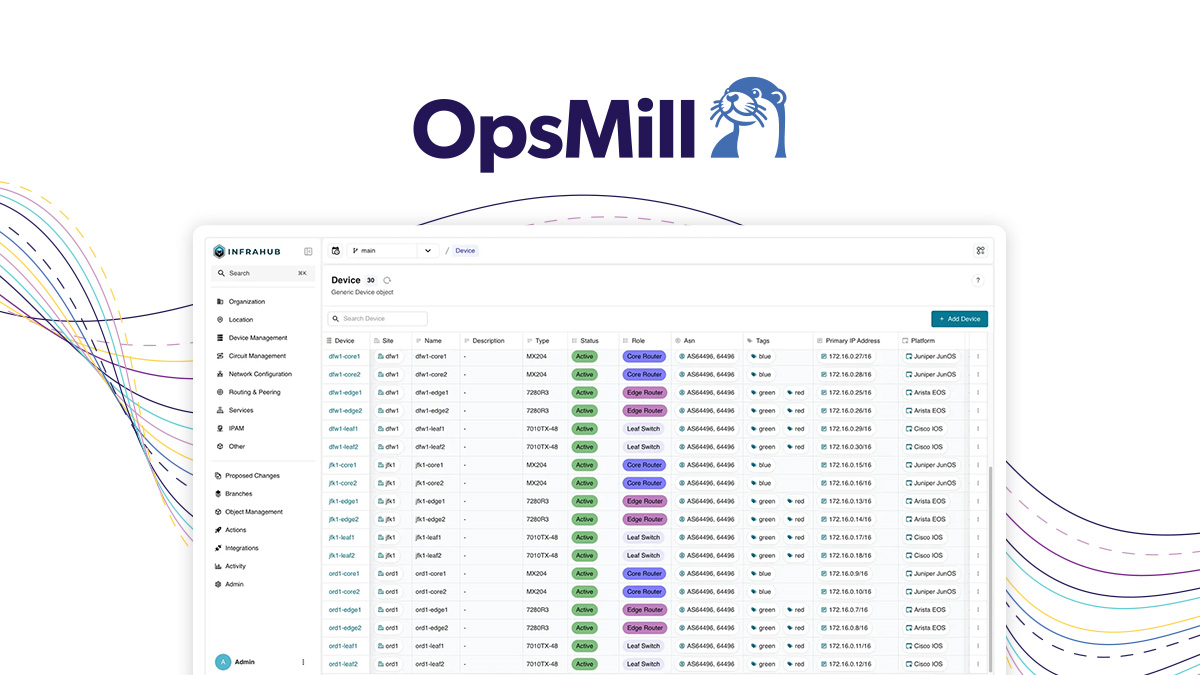Open the schema visualizer icon at top right
Screen dimensions: 1200x675
(980, 250)
